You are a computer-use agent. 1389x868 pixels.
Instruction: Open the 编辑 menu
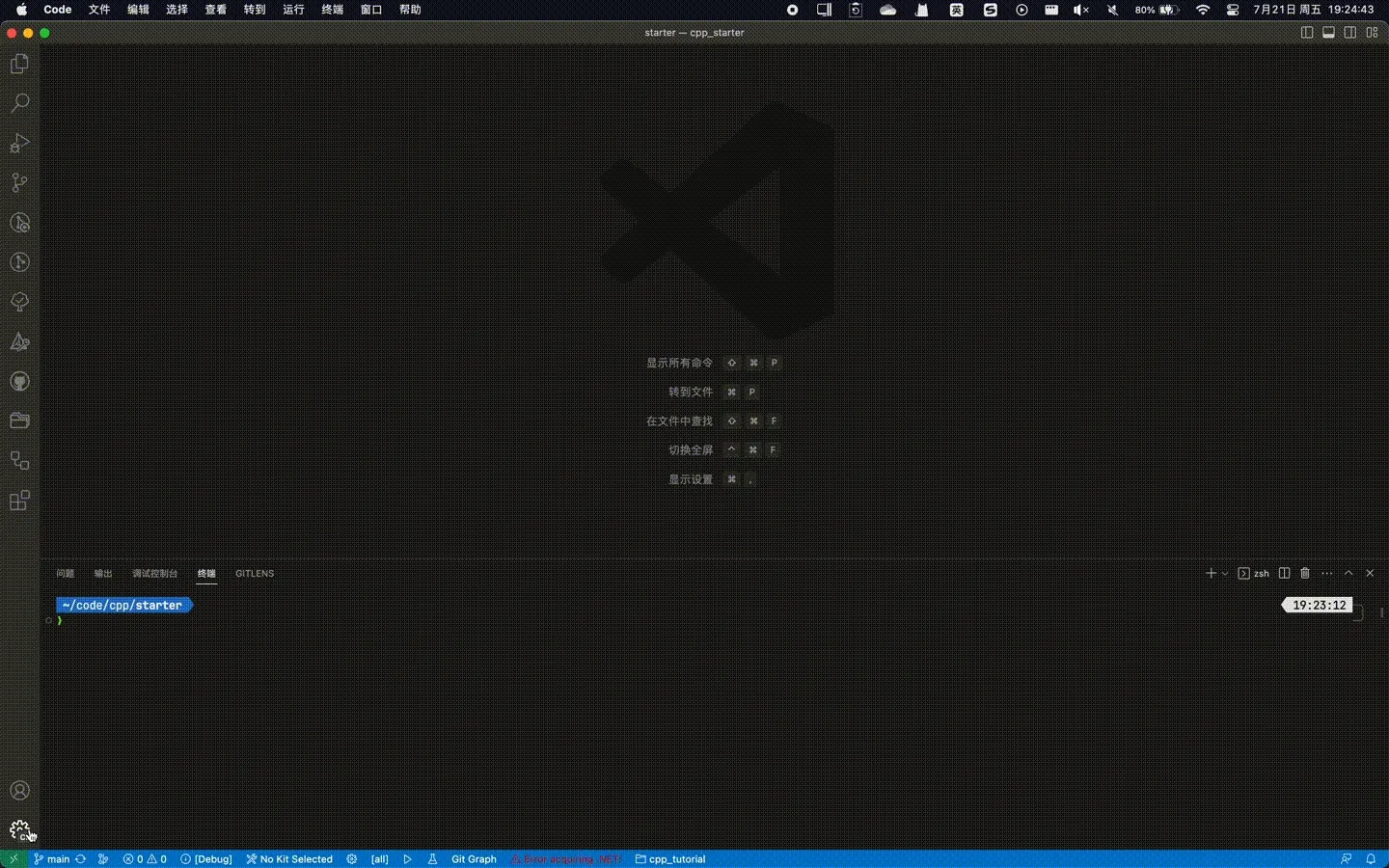[x=138, y=10]
